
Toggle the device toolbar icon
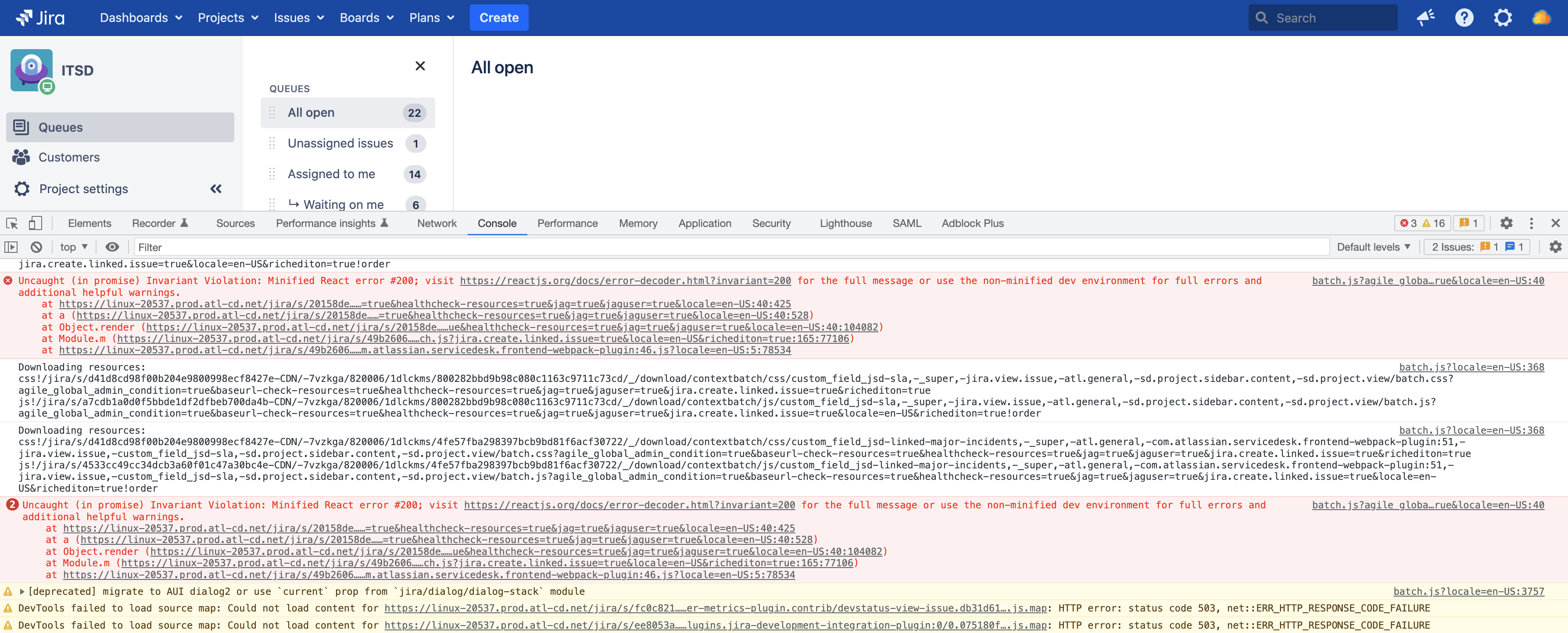click(x=35, y=223)
